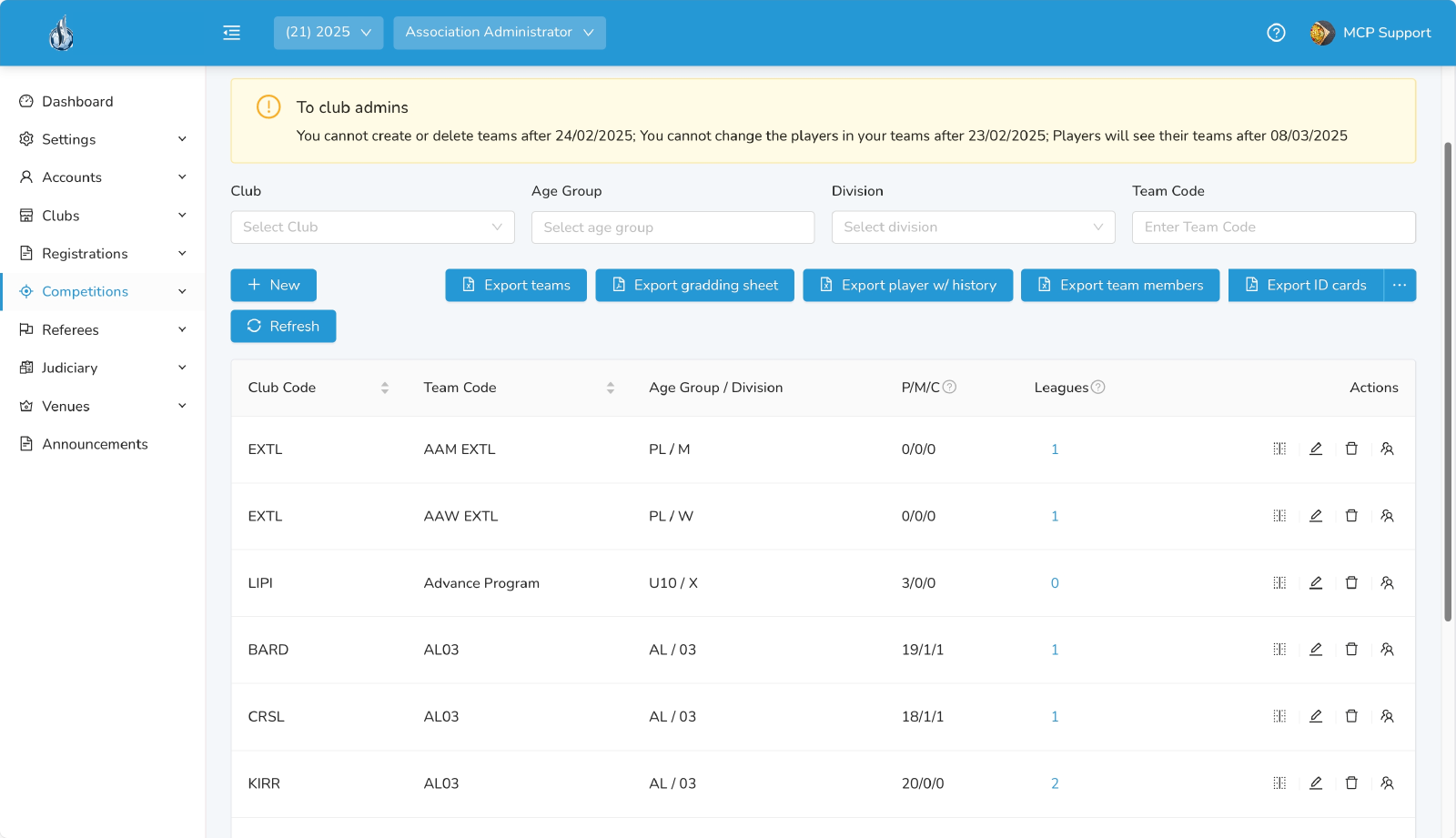Viewport: 1456px width, 838px height.
Task: Open grid details icon for Advance Program
Action: (x=1279, y=582)
